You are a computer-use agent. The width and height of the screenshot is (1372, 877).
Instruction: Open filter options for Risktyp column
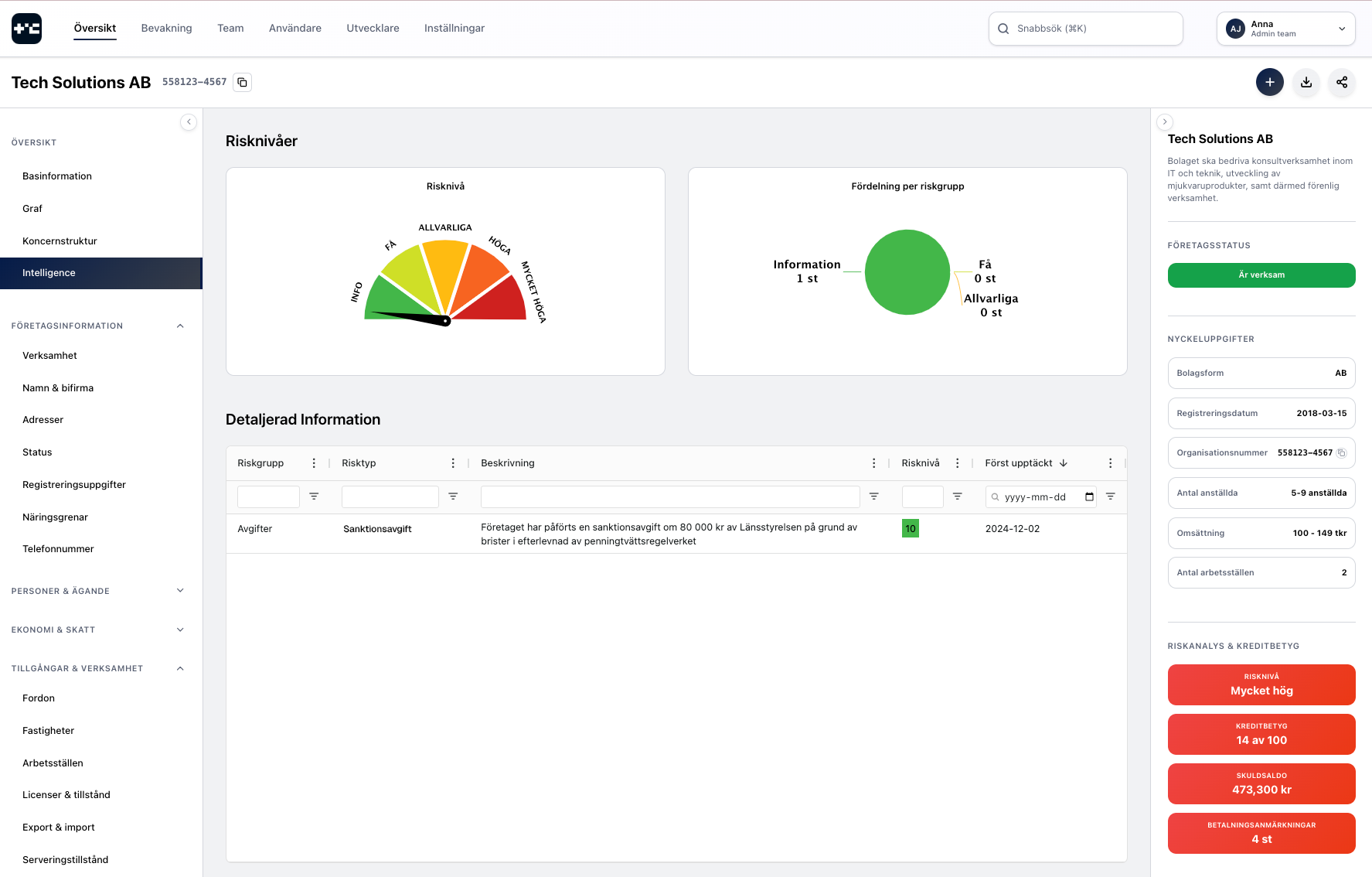[453, 497]
